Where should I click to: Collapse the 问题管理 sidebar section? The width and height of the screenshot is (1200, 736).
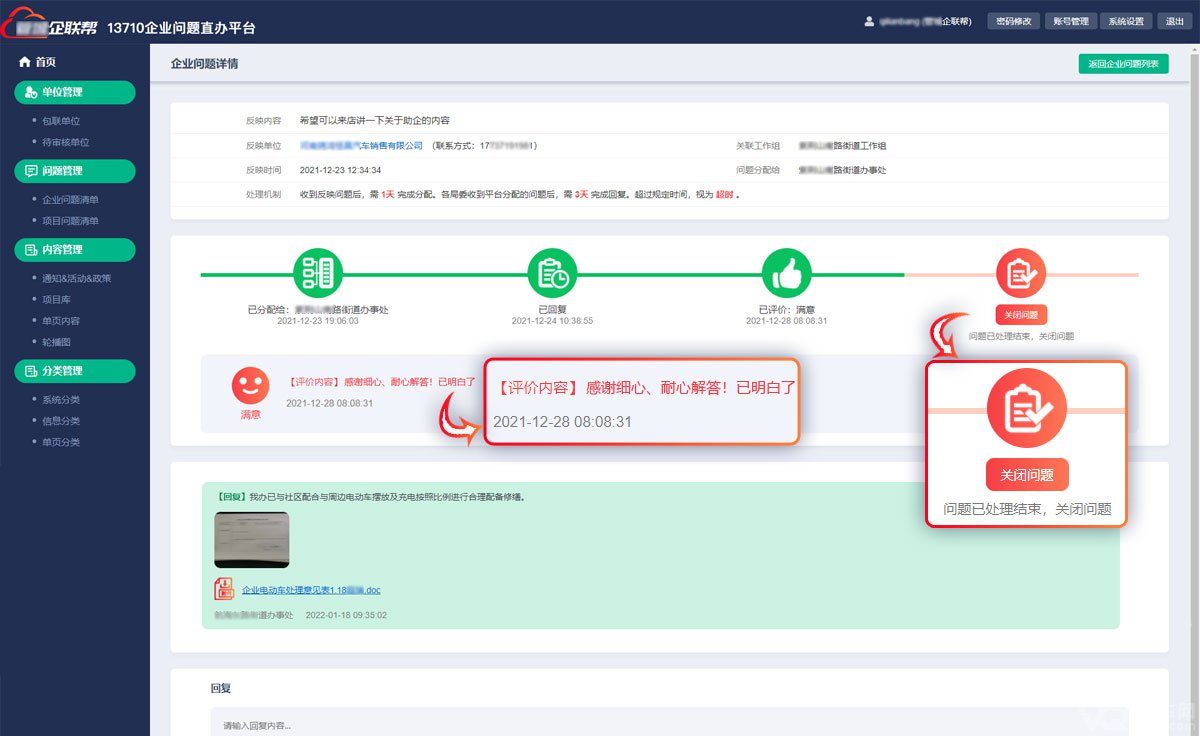click(75, 171)
